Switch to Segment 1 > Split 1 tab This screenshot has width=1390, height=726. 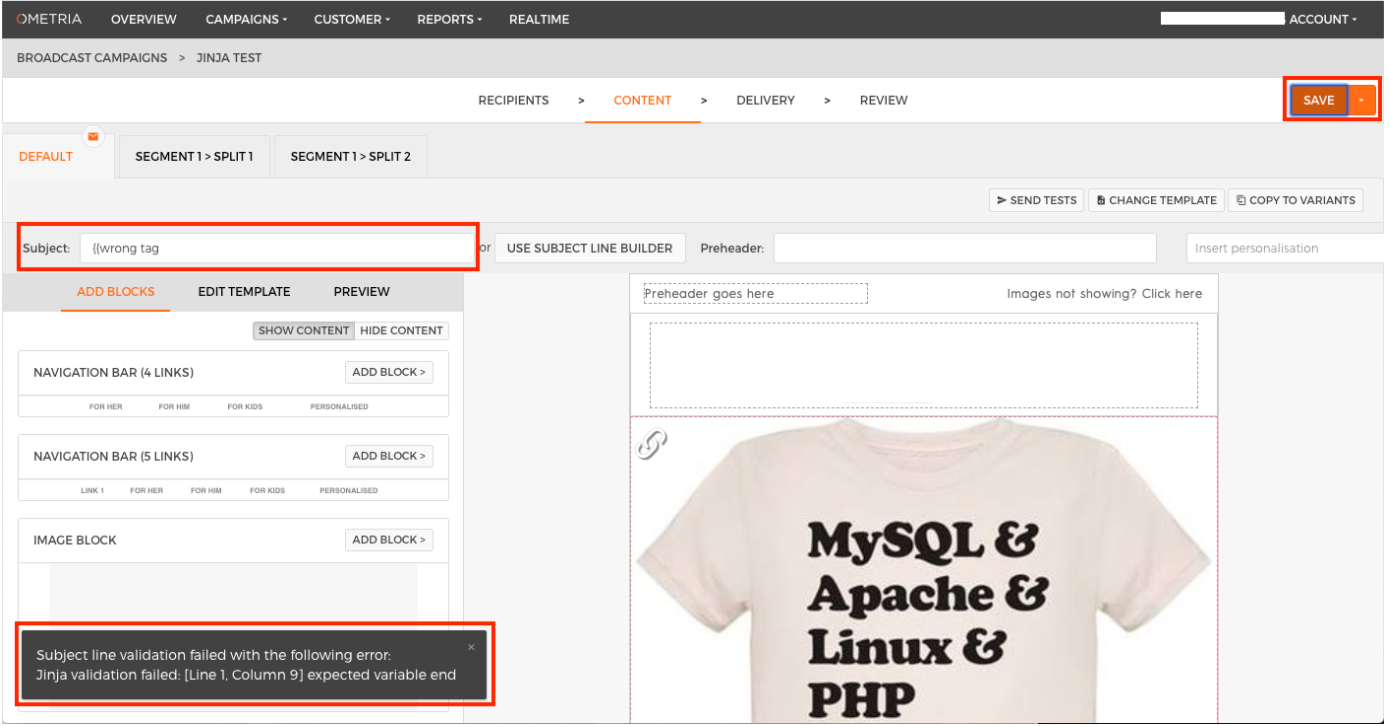pos(194,156)
